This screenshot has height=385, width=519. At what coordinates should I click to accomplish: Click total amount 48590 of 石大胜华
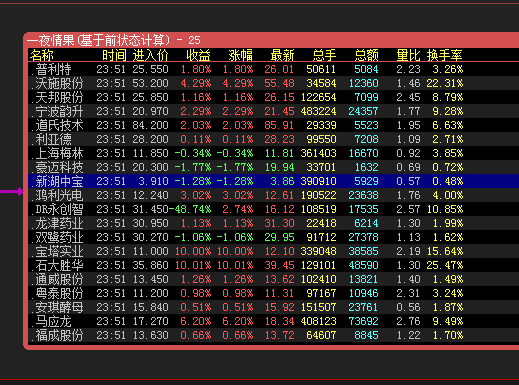click(363, 265)
